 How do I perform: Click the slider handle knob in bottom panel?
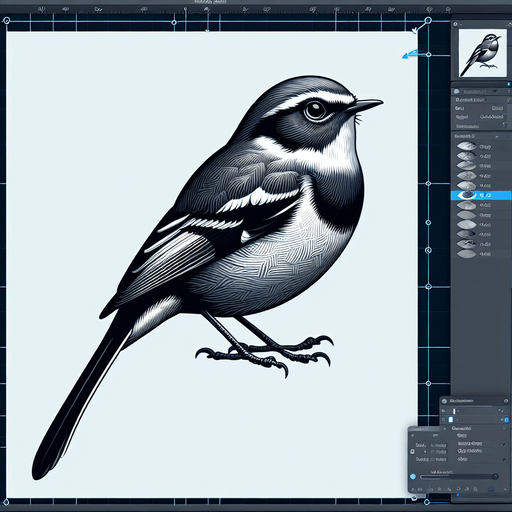[x=495, y=477]
